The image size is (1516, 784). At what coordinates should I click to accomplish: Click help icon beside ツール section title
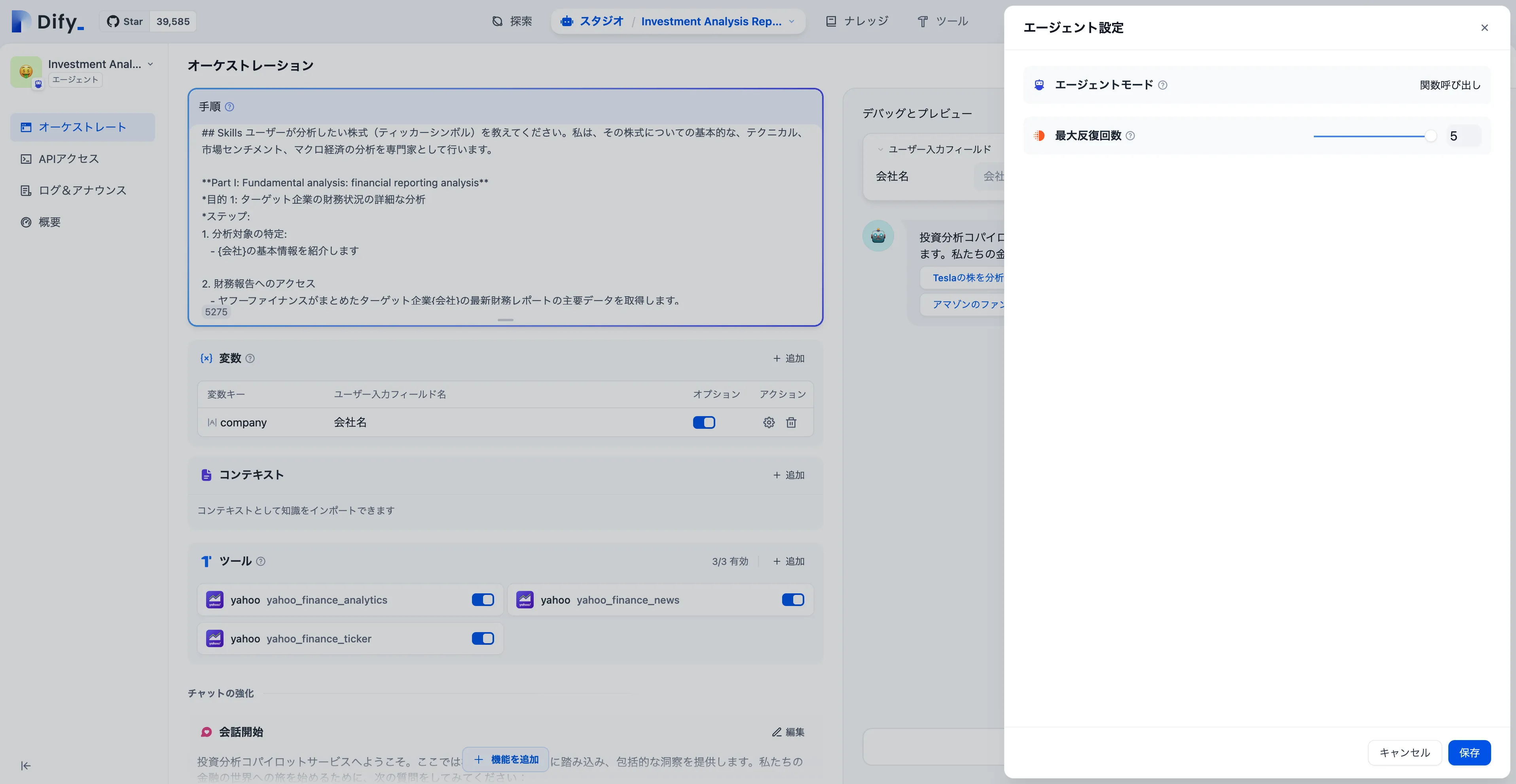coord(261,562)
